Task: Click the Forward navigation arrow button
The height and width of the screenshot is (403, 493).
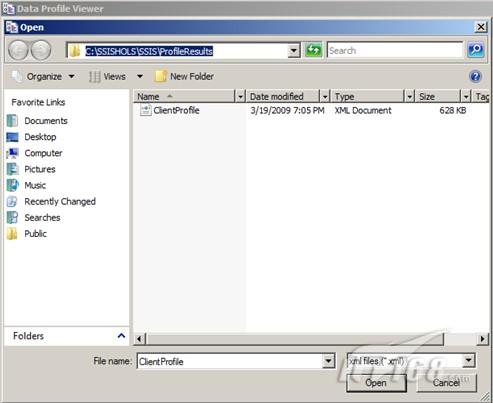Action: [41, 51]
